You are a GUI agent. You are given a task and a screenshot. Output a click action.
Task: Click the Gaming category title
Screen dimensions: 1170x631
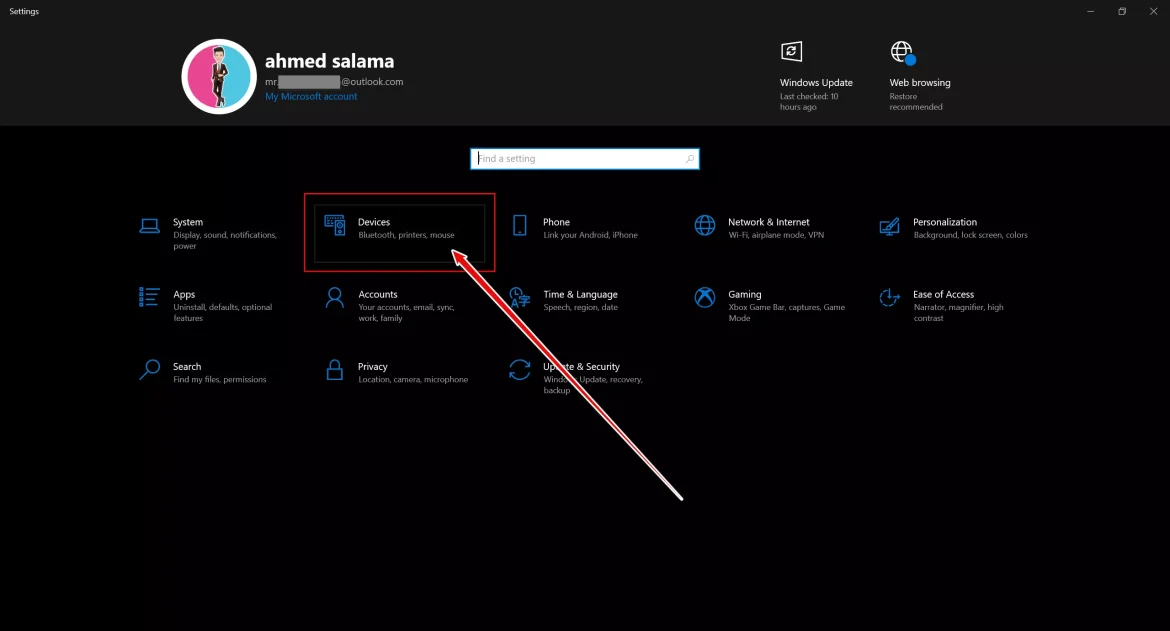[745, 295]
